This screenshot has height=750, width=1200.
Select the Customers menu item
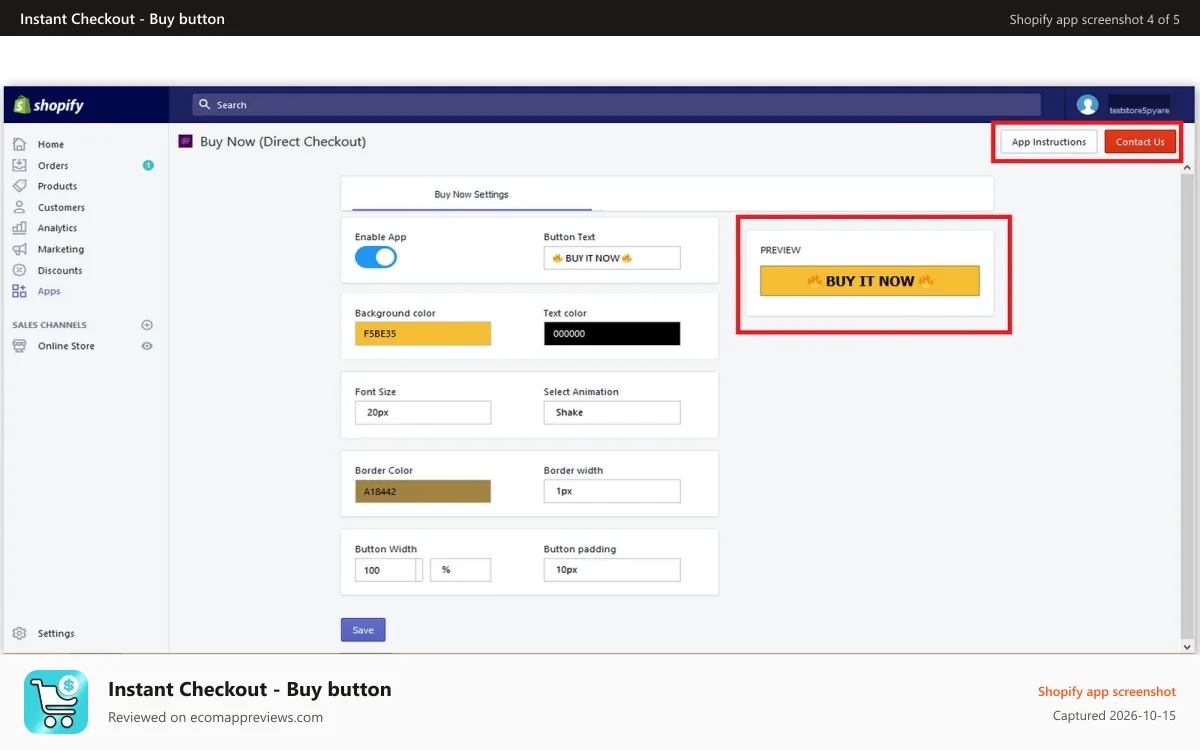pos(61,207)
